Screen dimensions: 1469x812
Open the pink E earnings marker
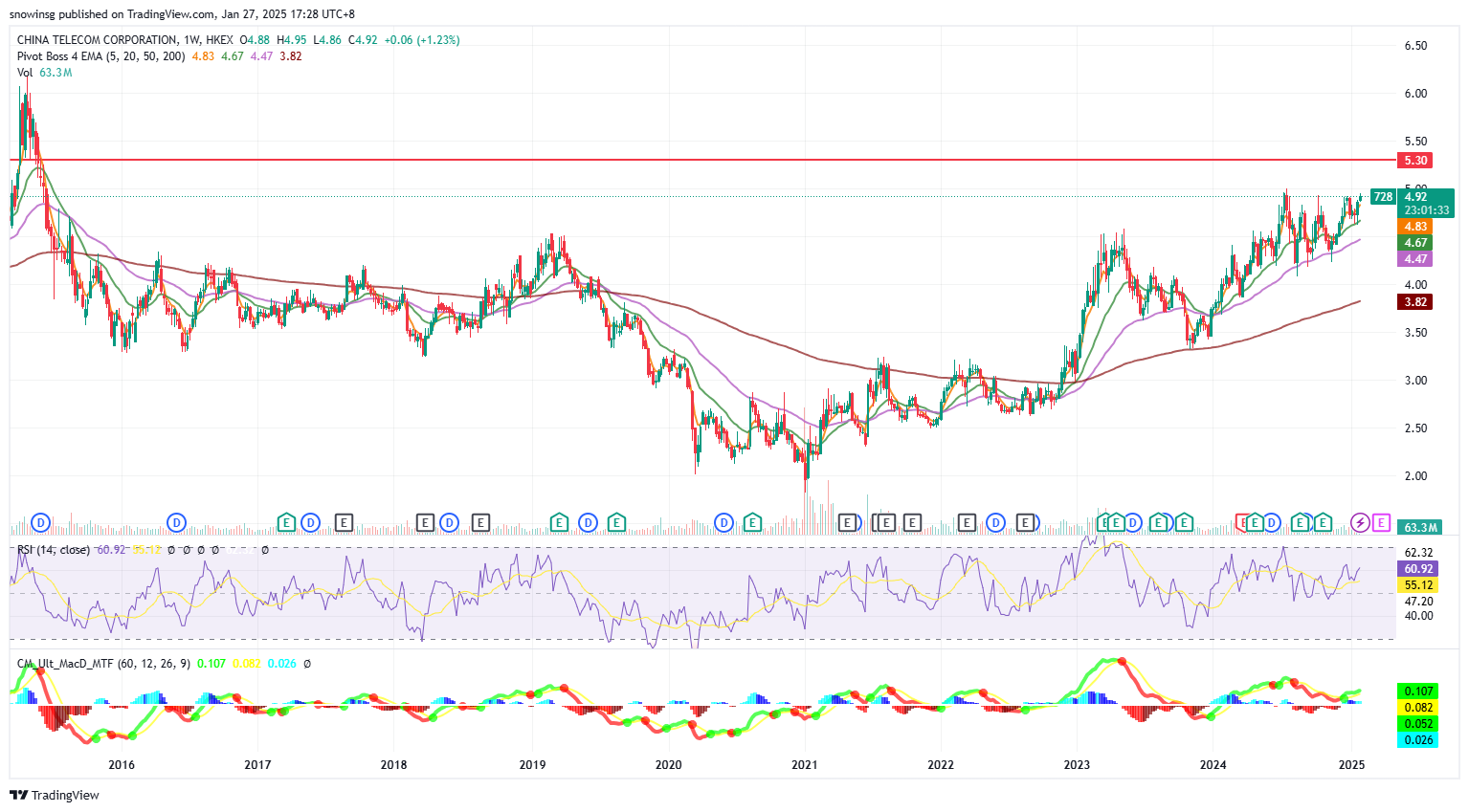tap(1381, 522)
